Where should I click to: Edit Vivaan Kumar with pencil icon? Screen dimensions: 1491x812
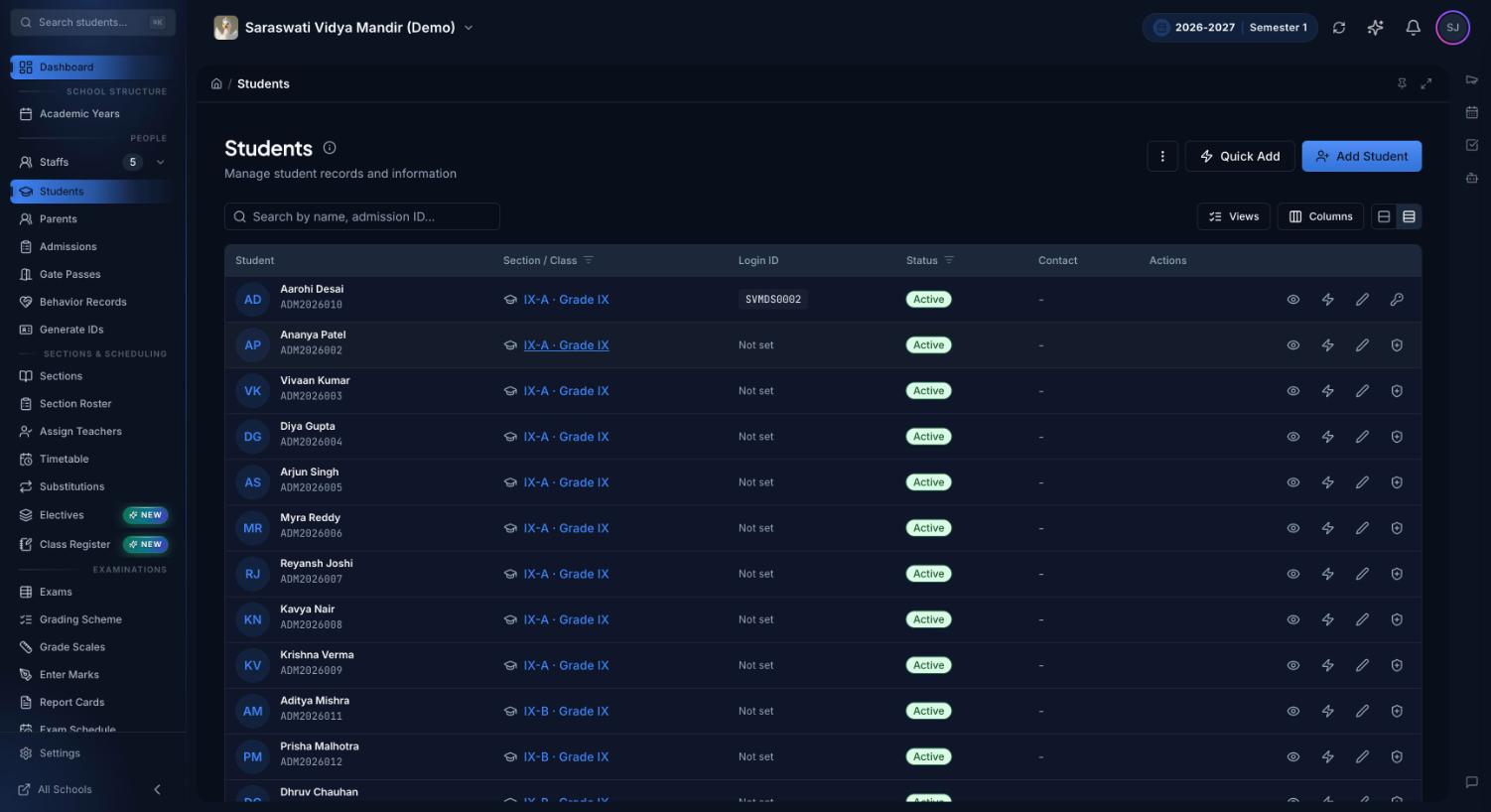1362,391
